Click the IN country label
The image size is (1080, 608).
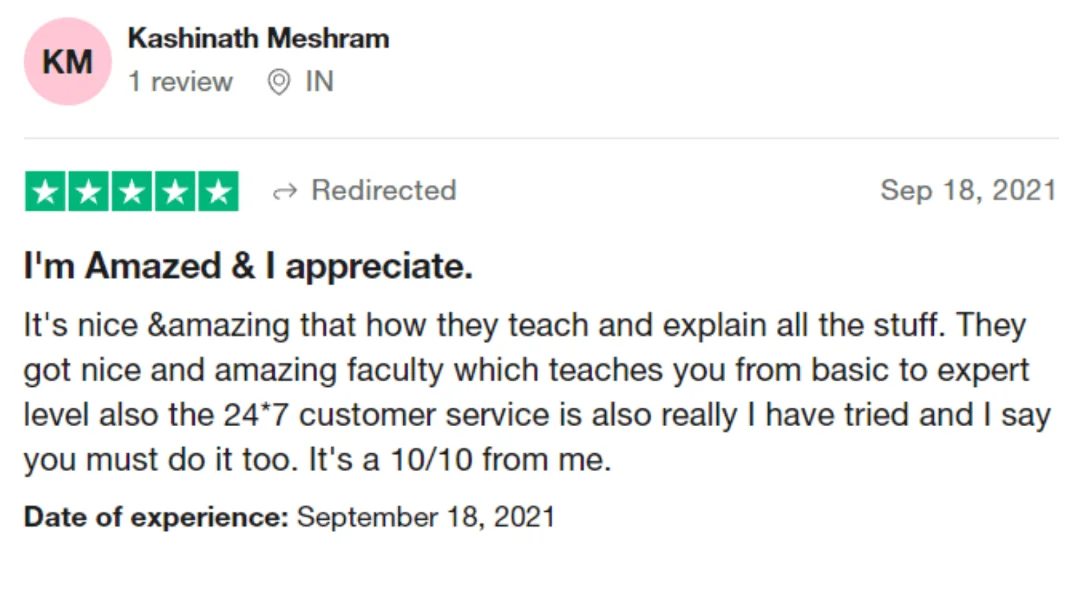coord(320,82)
